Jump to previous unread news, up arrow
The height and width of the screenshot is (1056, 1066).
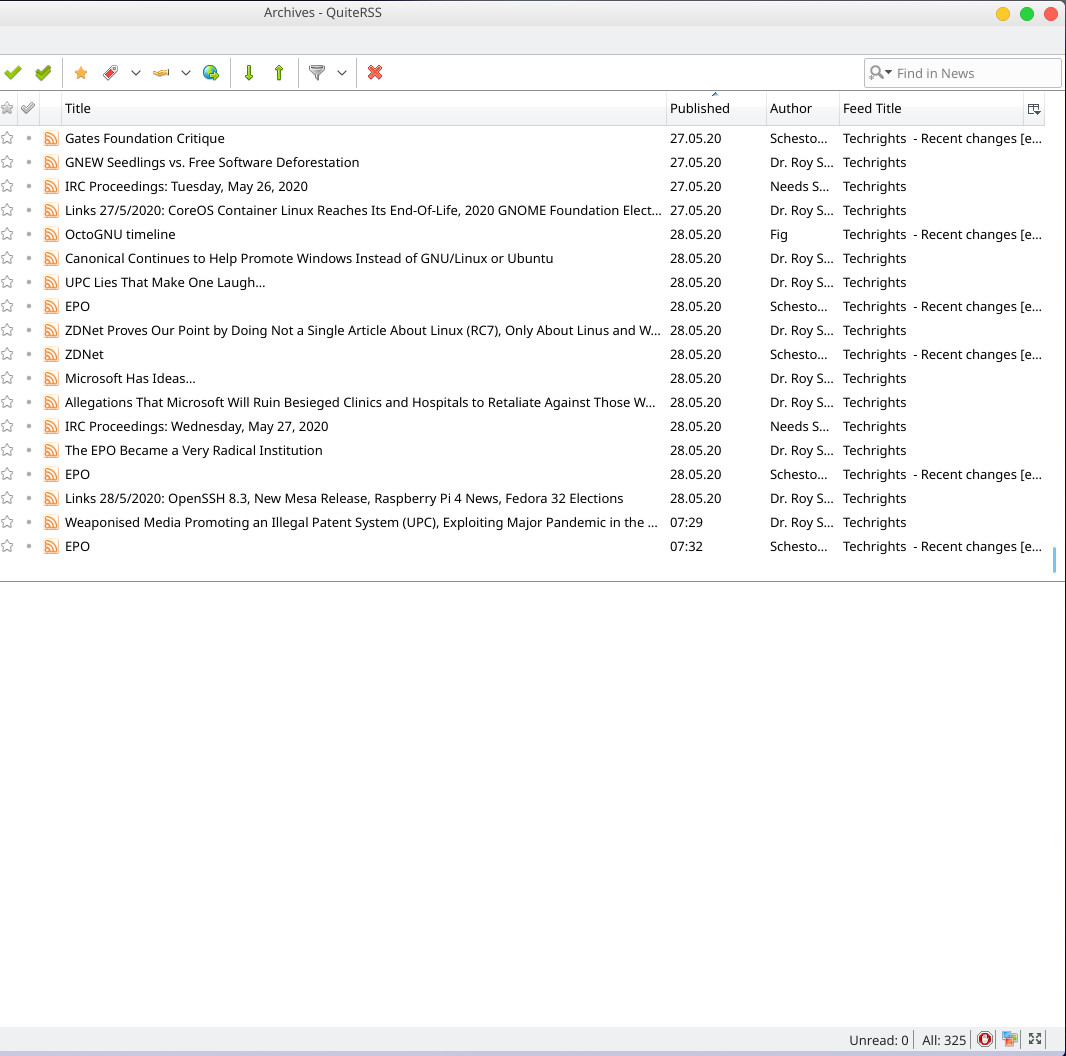279,73
